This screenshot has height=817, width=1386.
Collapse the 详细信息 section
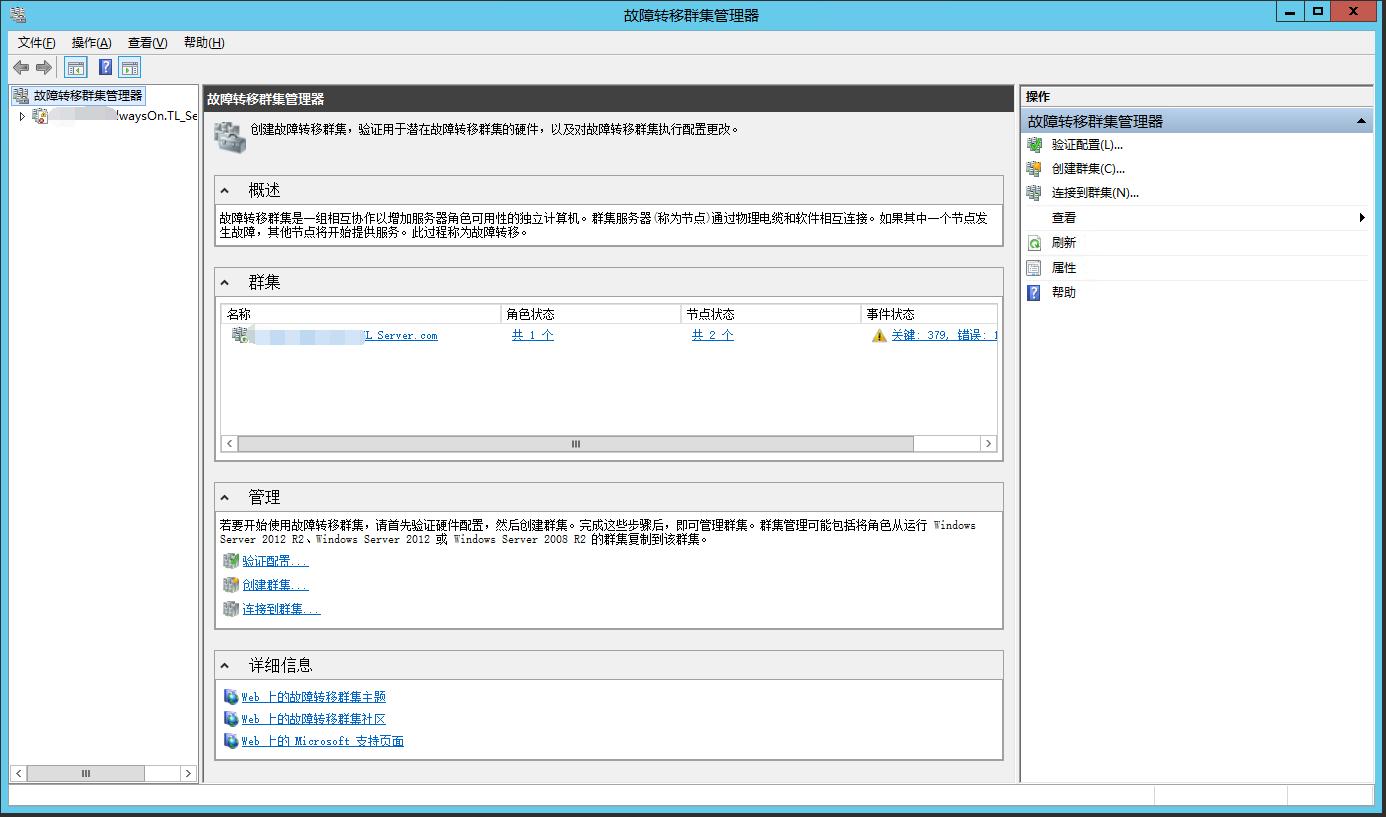point(225,665)
